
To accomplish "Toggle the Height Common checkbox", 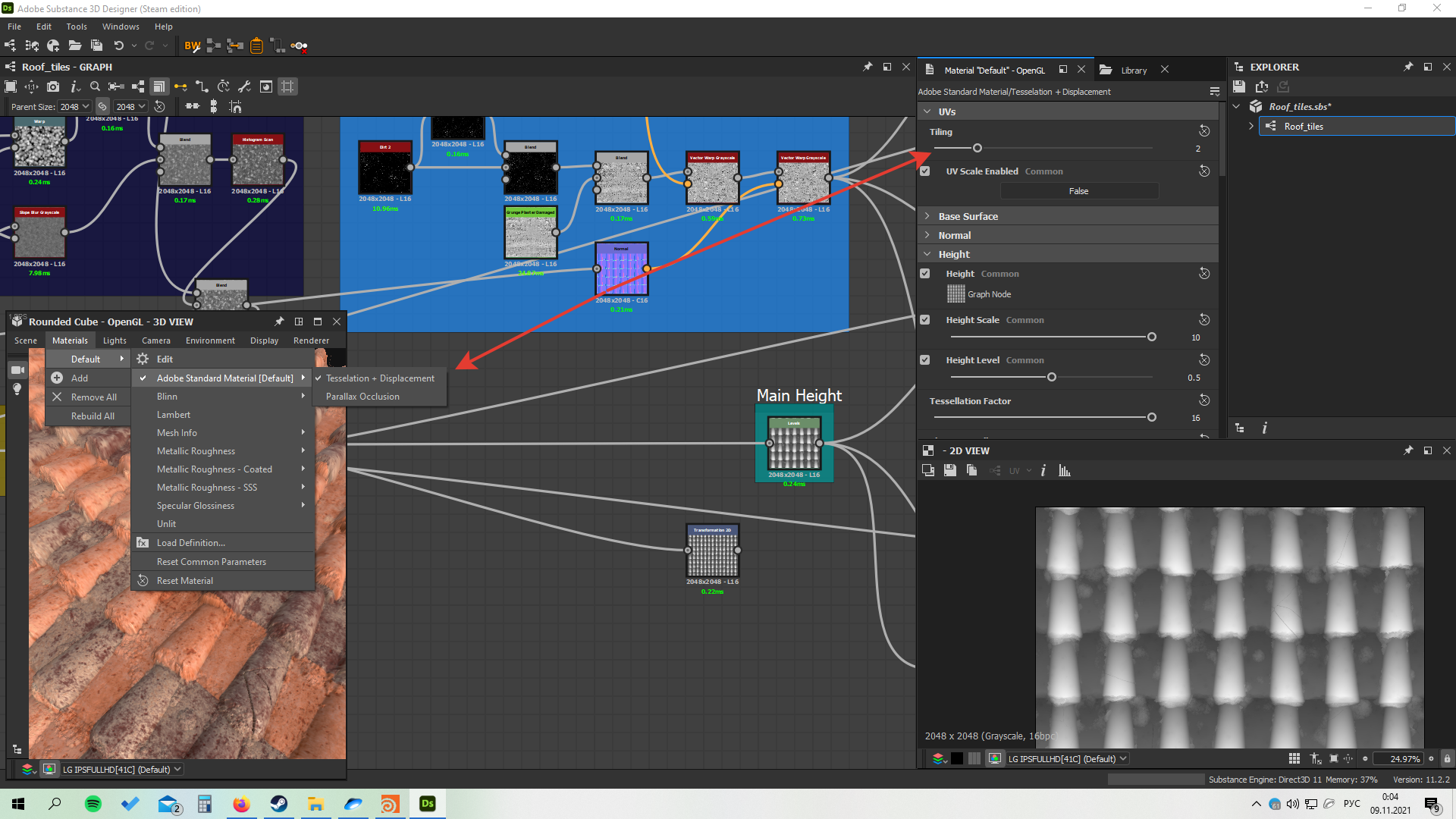I will [x=925, y=274].
